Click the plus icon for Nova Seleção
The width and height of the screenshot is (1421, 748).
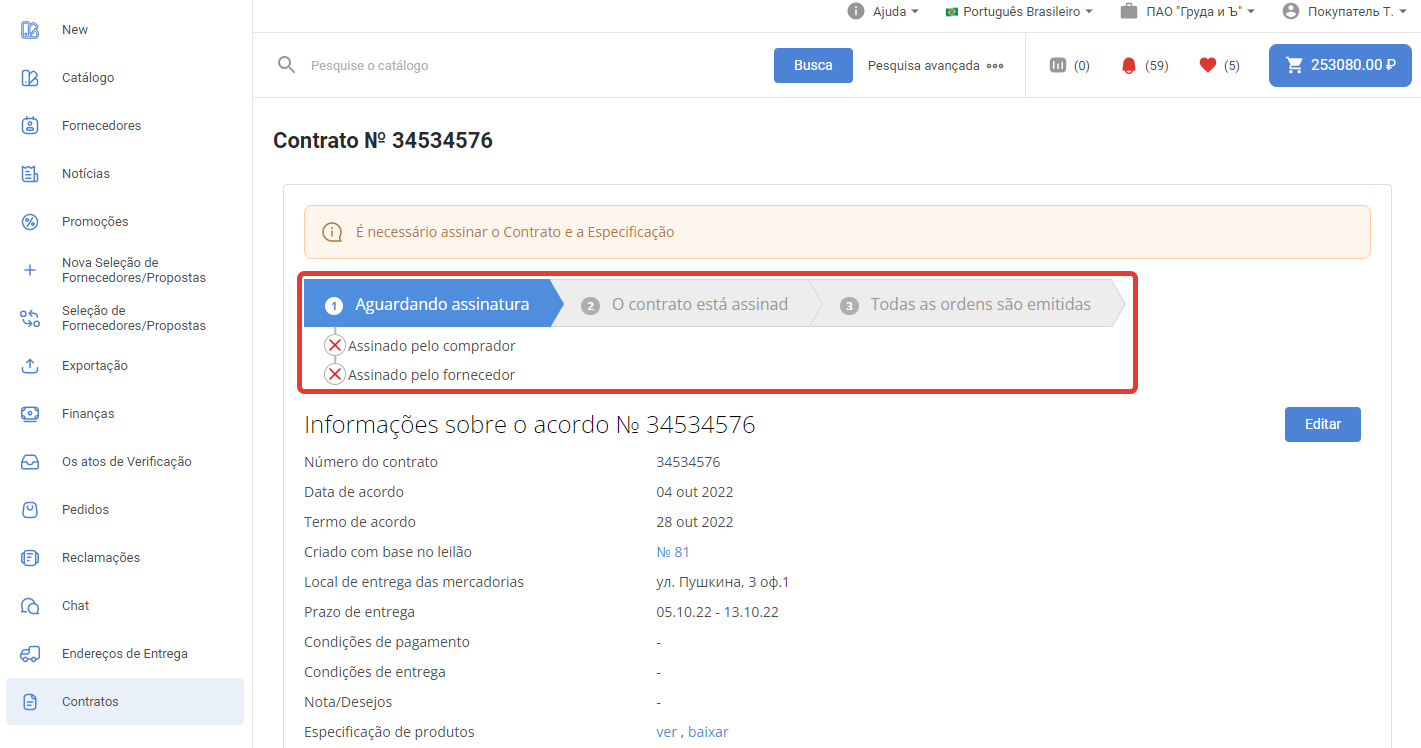pyautogui.click(x=30, y=270)
